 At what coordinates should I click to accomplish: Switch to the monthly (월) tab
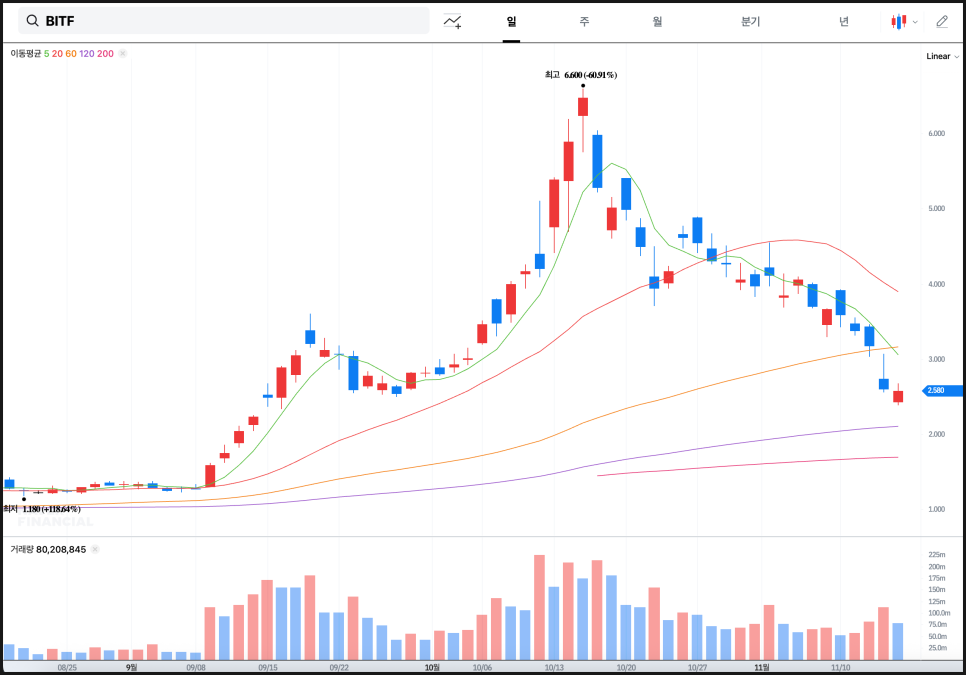(657, 21)
